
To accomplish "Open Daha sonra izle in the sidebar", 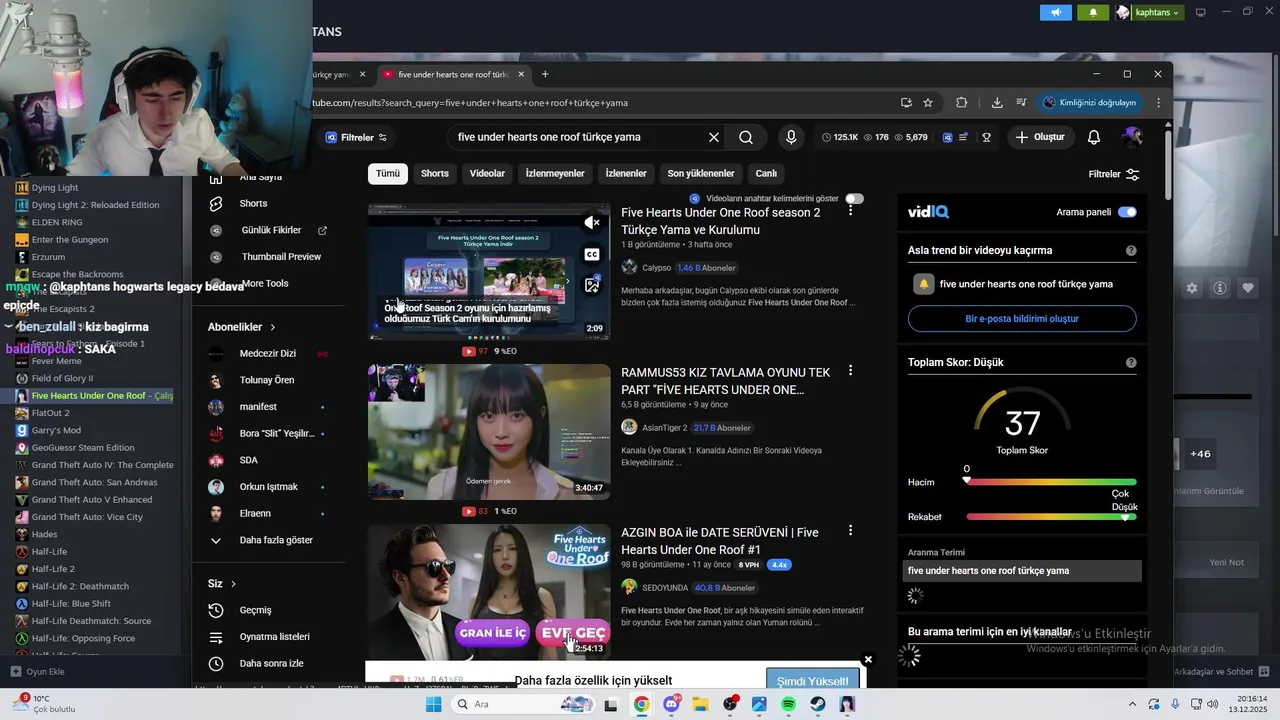I will pos(270,663).
